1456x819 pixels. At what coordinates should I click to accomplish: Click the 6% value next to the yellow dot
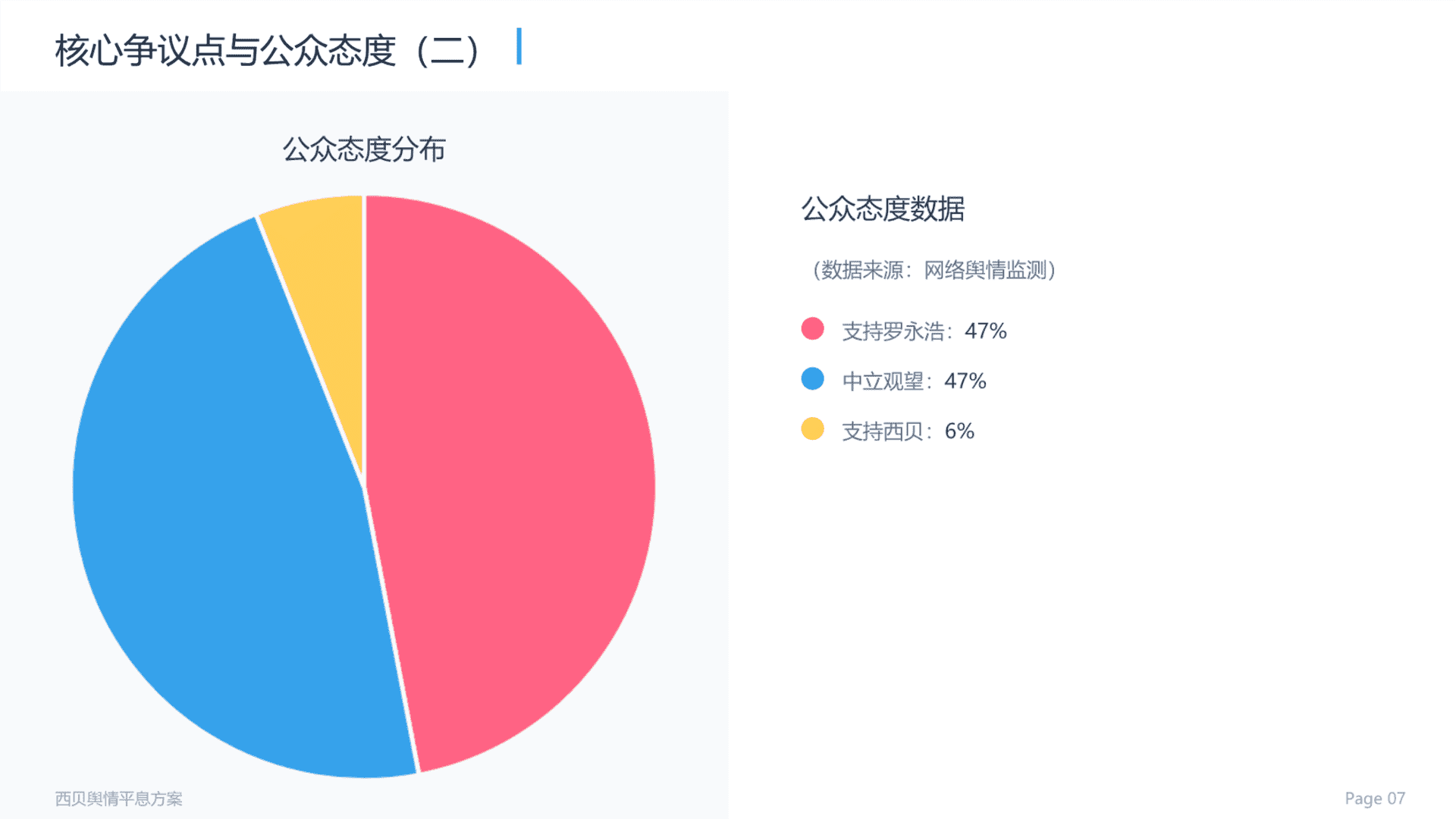click(x=959, y=431)
